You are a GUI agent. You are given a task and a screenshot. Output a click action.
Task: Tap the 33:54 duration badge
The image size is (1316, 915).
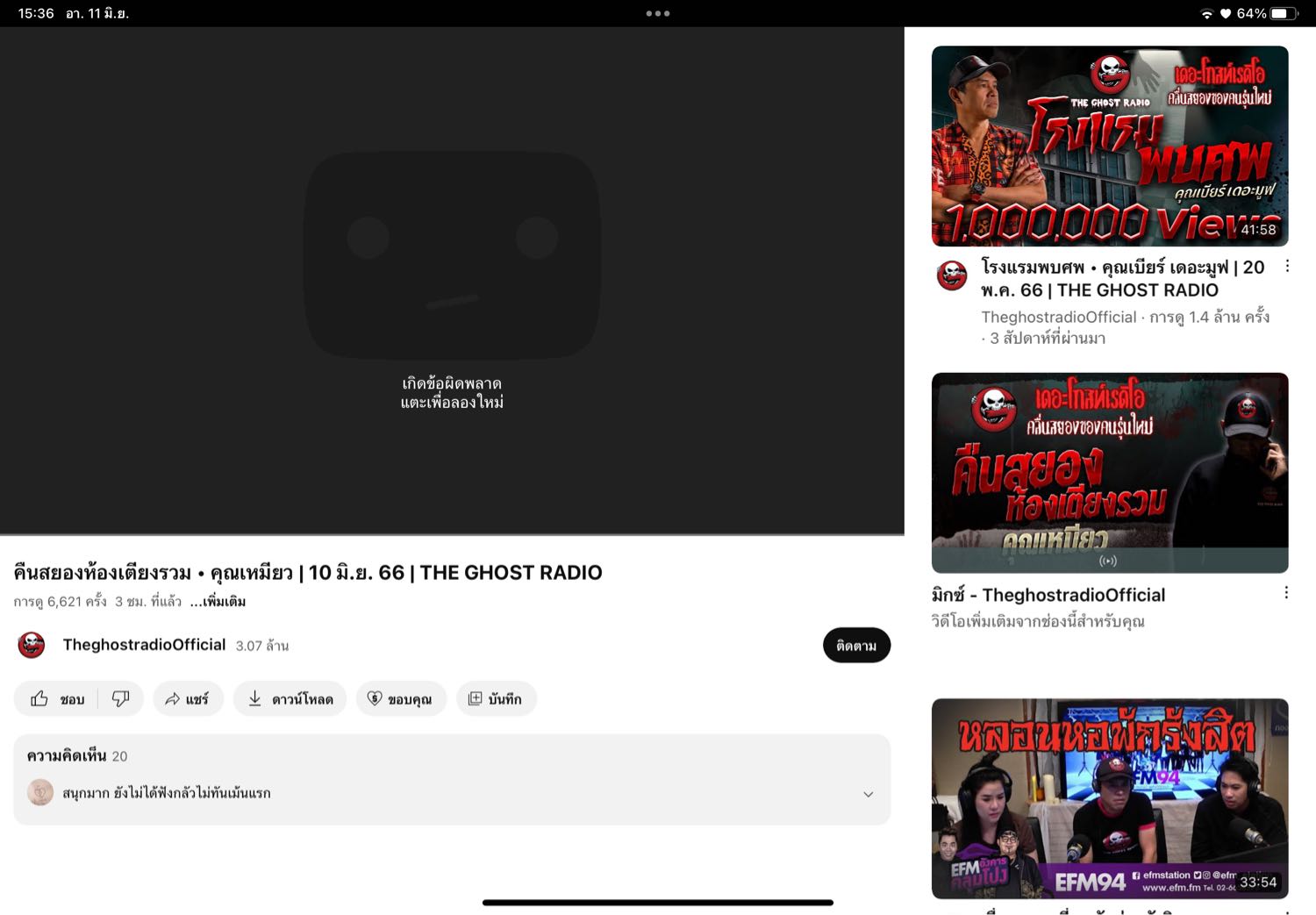coord(1258,882)
